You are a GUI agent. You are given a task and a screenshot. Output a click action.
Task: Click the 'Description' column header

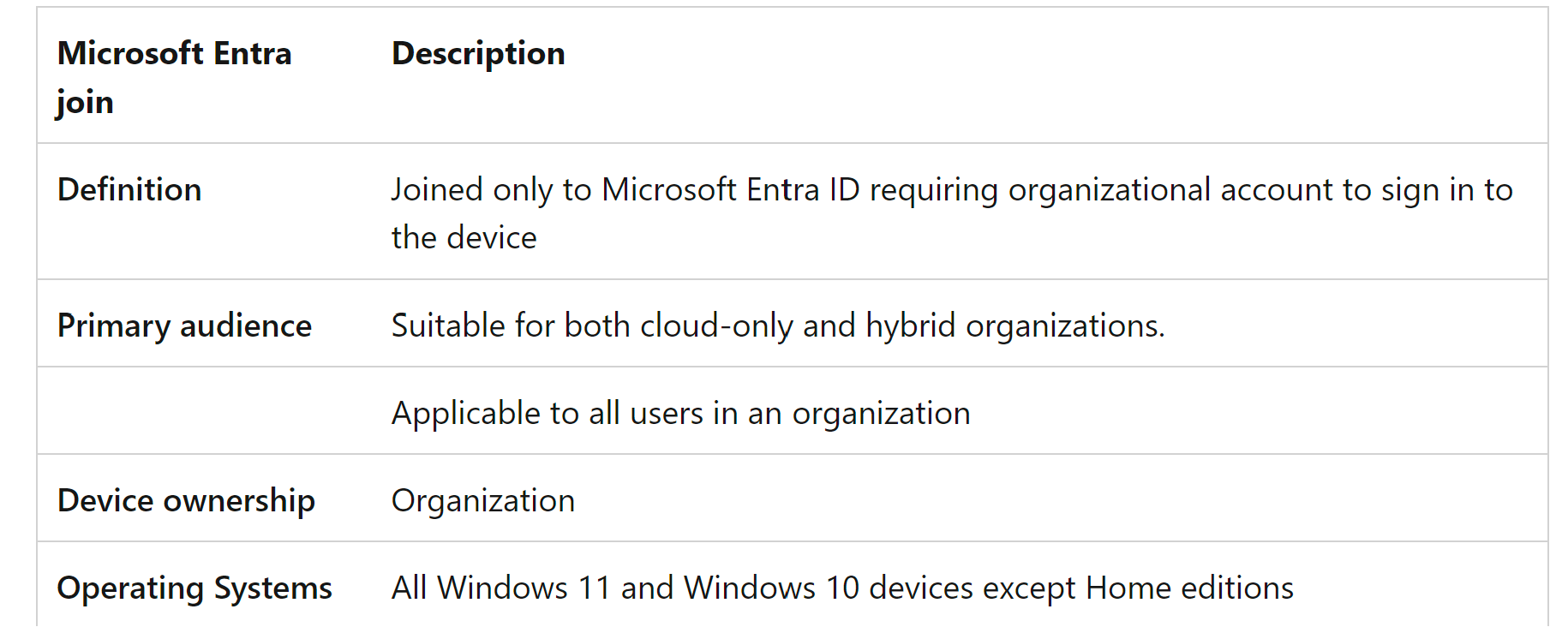click(x=478, y=54)
